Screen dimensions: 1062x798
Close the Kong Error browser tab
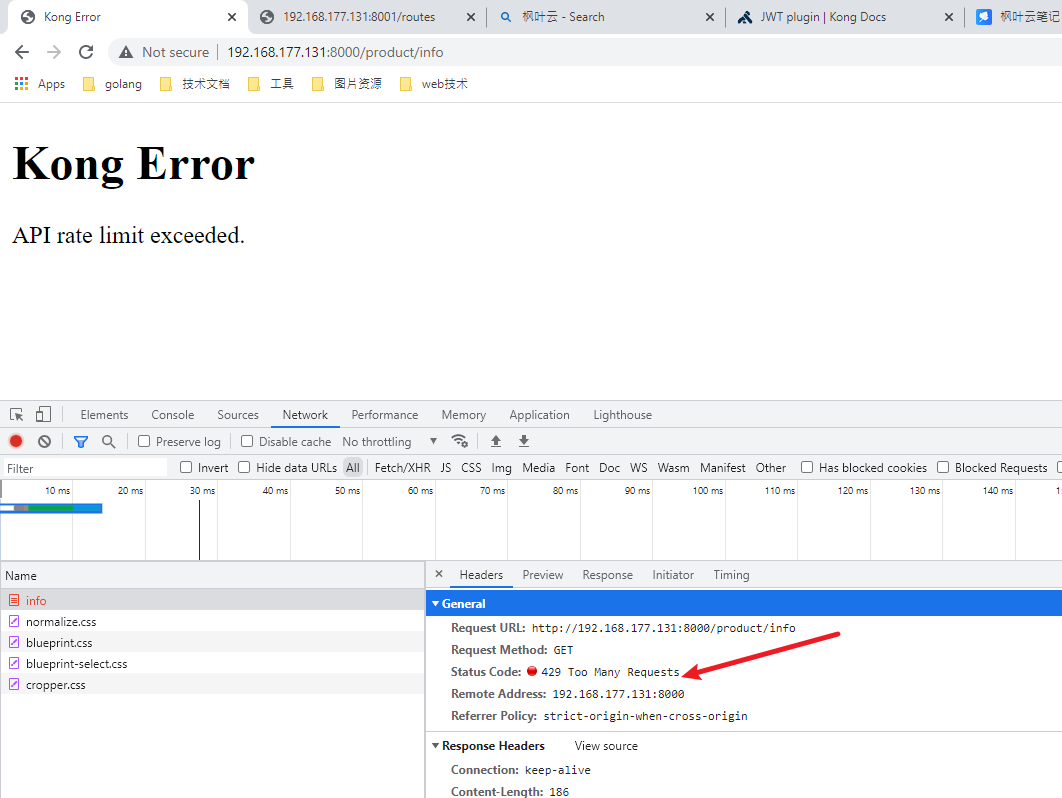pyautogui.click(x=232, y=17)
